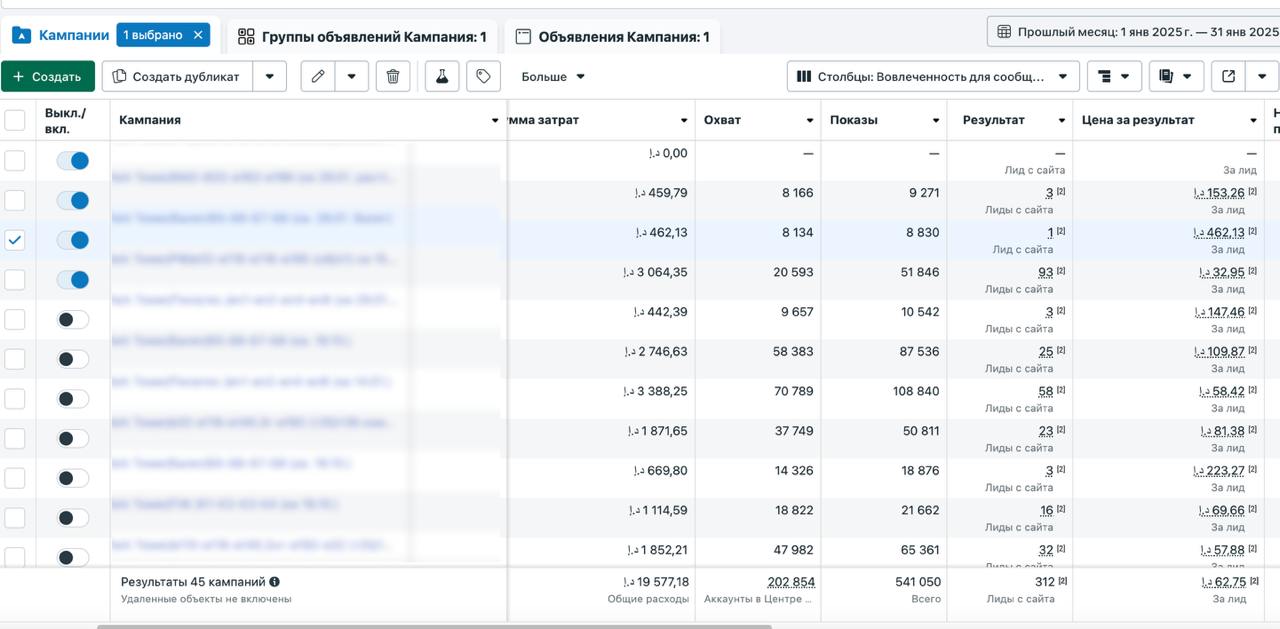
Task: Tick the checkbox for the 669,80 spend row
Action: point(15,478)
